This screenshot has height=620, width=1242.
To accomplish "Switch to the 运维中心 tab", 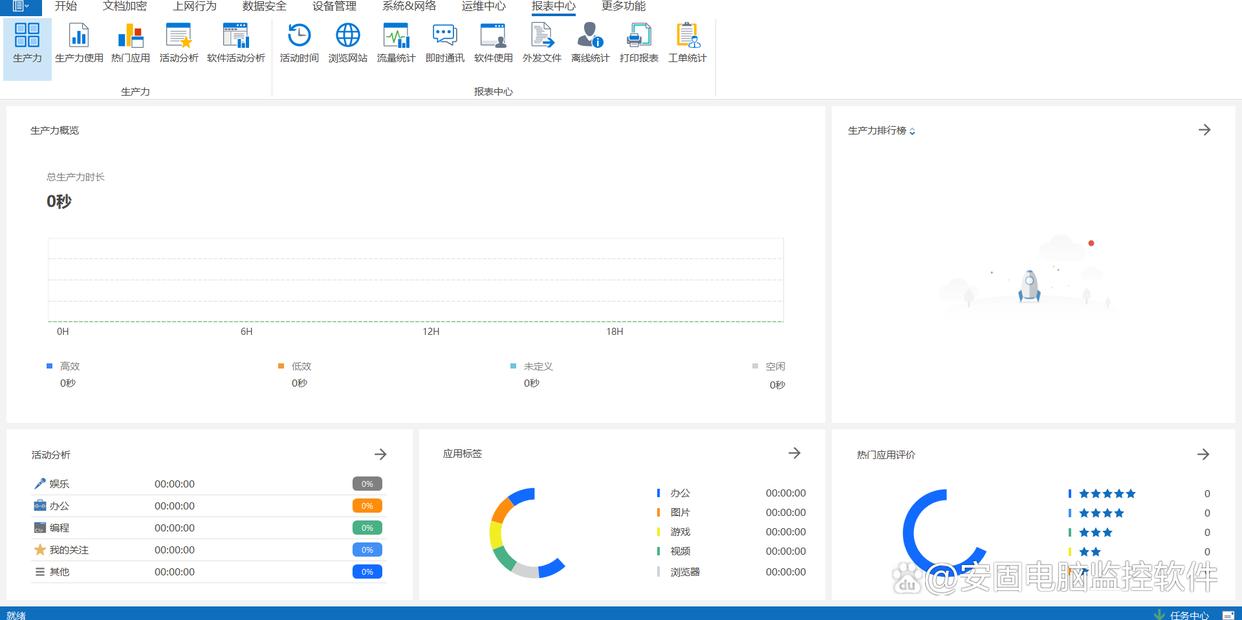I will (x=483, y=6).
